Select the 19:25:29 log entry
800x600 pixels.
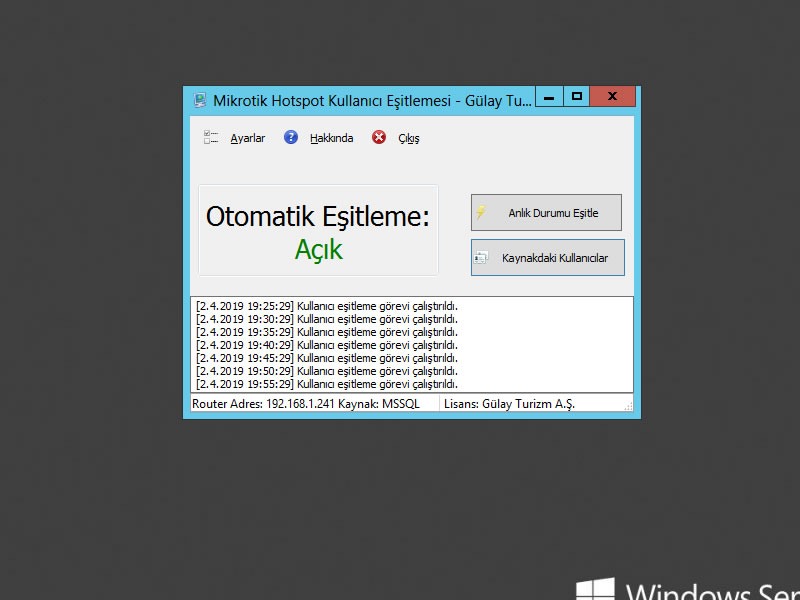pos(326,306)
